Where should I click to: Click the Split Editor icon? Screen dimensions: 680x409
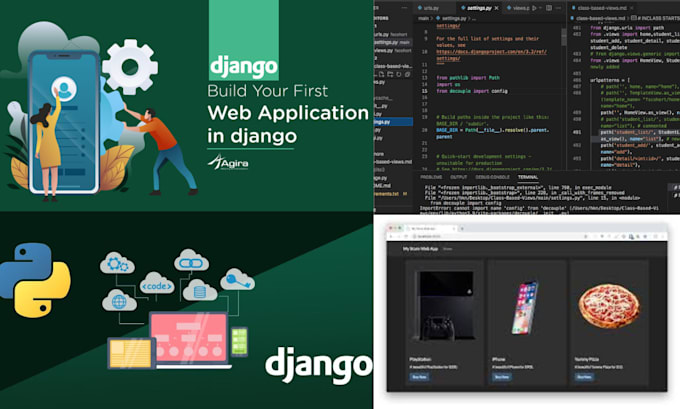(x=549, y=8)
